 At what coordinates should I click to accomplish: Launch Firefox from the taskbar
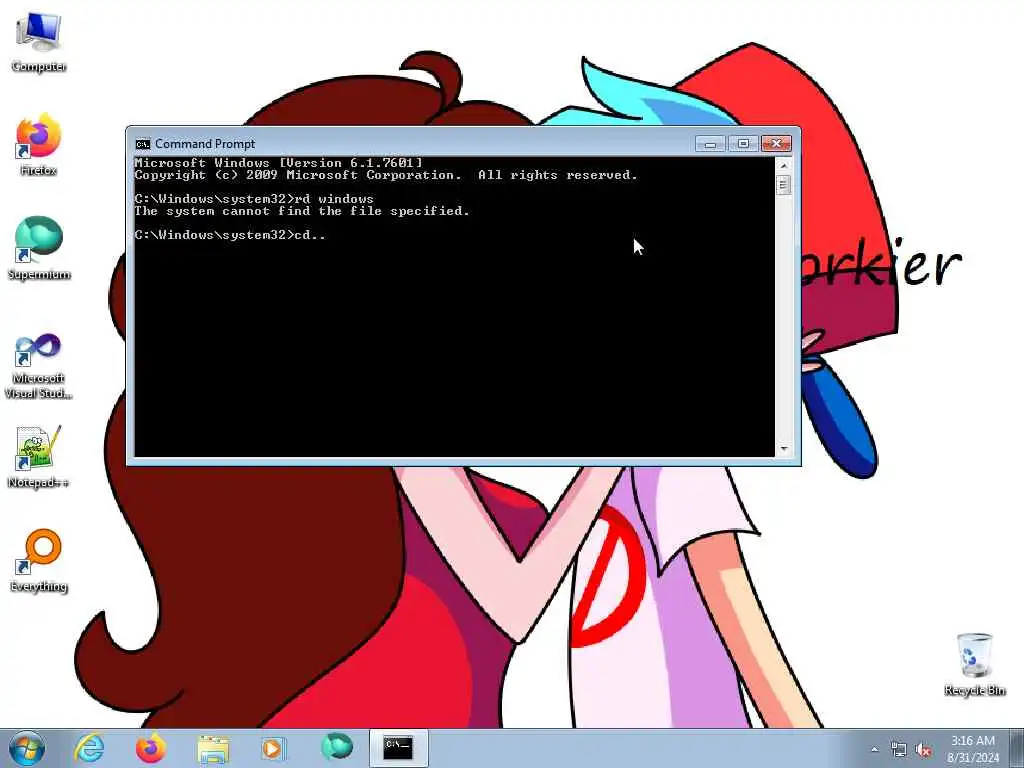(151, 748)
